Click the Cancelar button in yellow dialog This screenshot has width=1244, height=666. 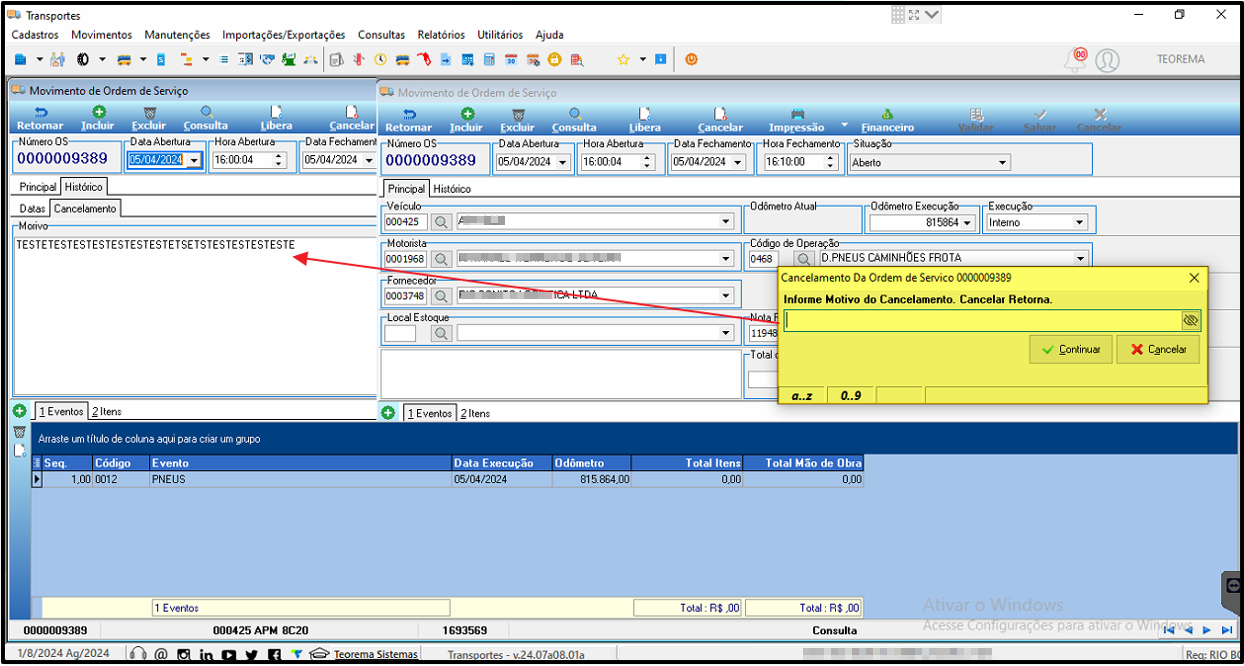pyautogui.click(x=1158, y=349)
